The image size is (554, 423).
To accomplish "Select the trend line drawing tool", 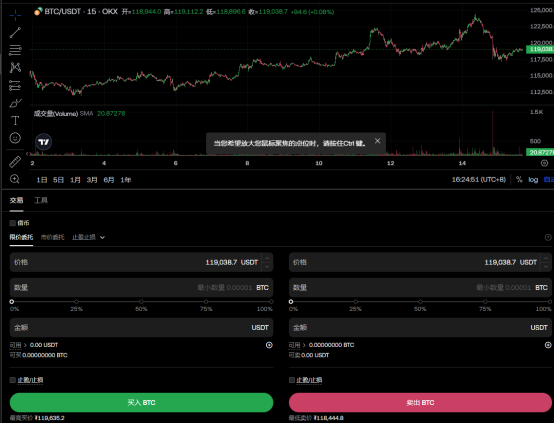I will click(15, 33).
